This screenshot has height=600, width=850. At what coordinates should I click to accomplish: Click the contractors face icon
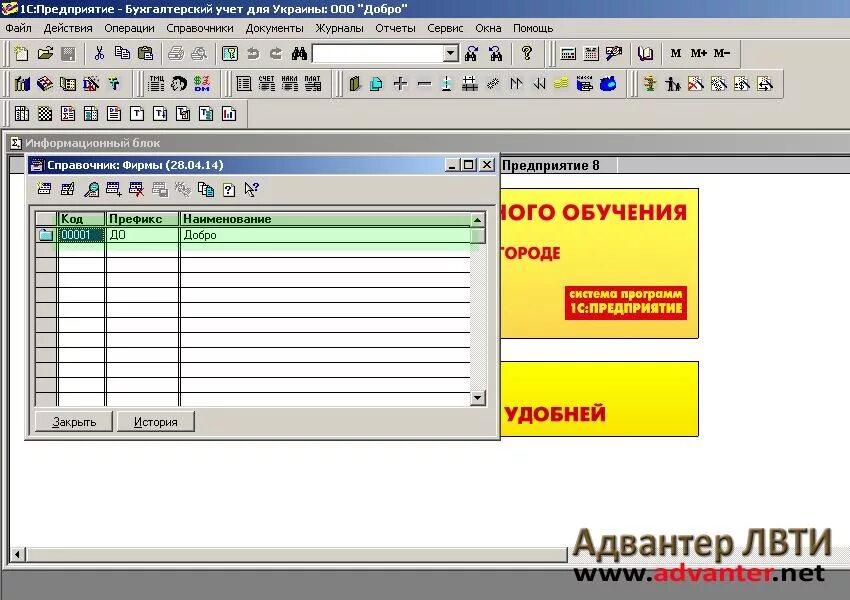(x=179, y=83)
